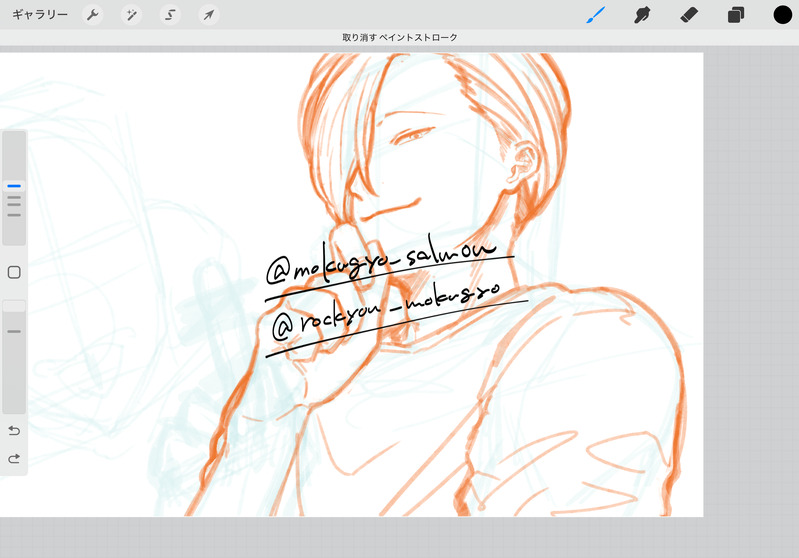799x558 pixels.
Task: Open the Layers panel
Action: coord(736,15)
